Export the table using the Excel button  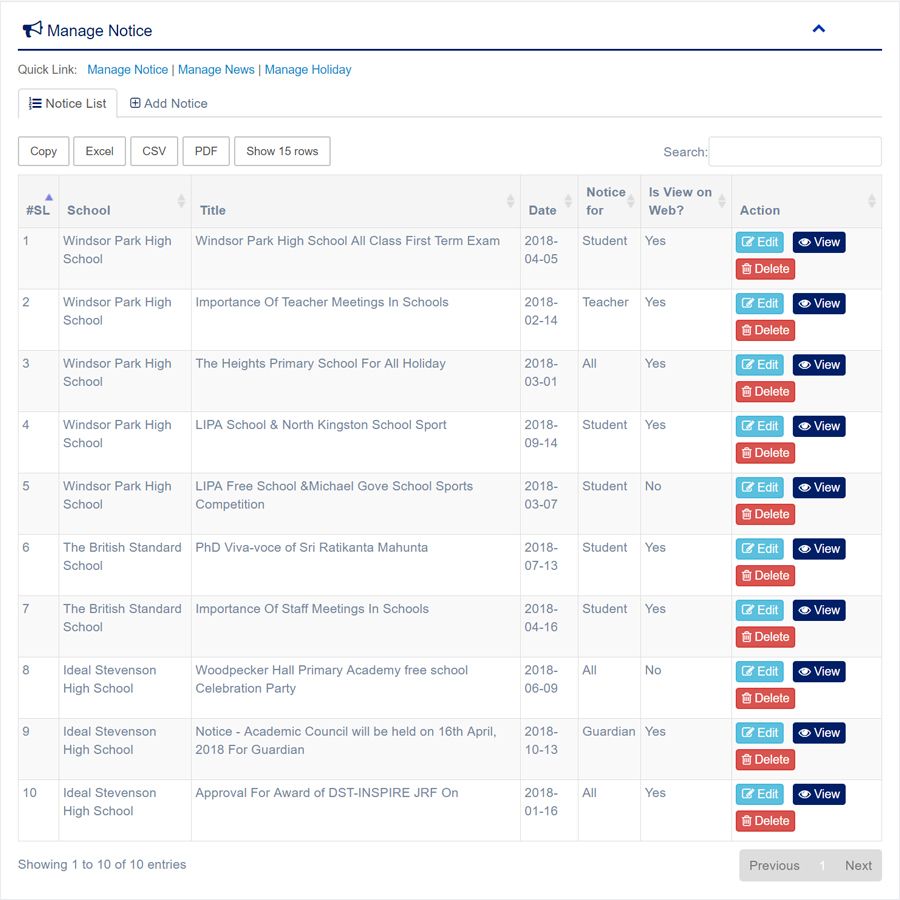[x=99, y=151]
